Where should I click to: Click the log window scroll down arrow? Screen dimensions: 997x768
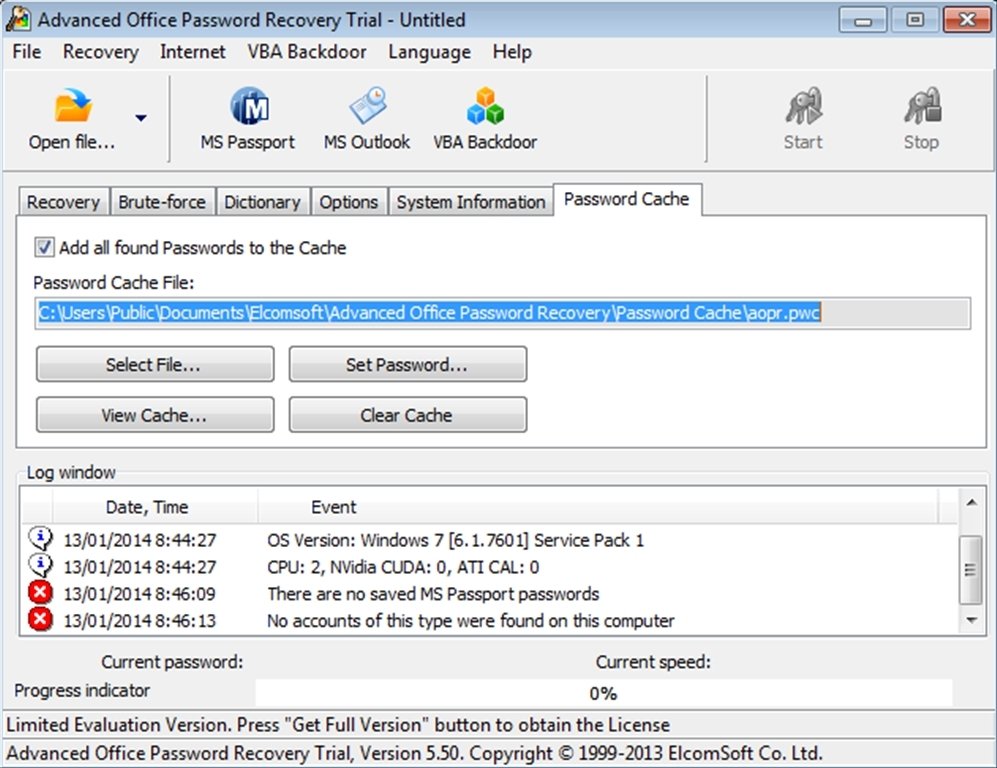coord(971,620)
